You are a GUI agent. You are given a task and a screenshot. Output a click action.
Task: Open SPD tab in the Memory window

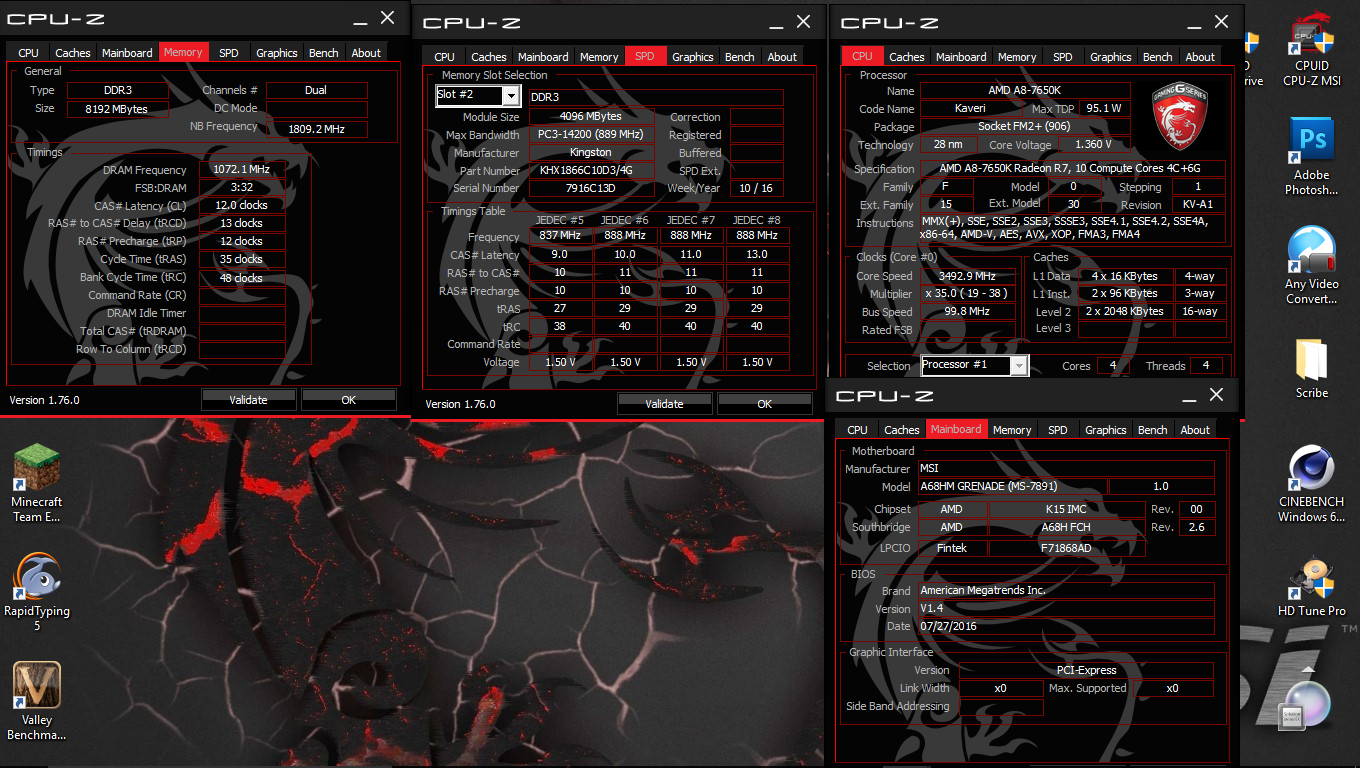point(229,53)
